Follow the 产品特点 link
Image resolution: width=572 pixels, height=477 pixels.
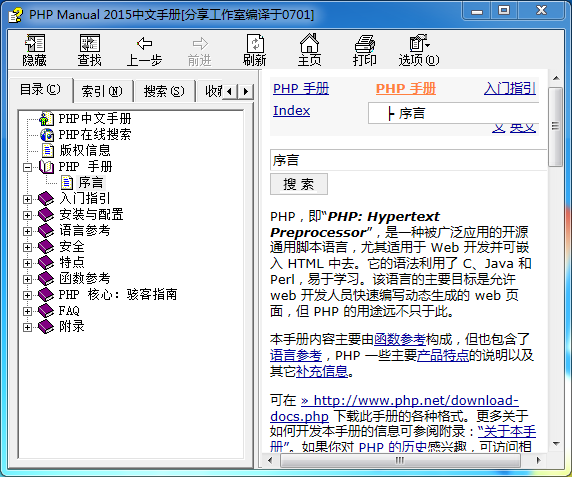point(442,356)
